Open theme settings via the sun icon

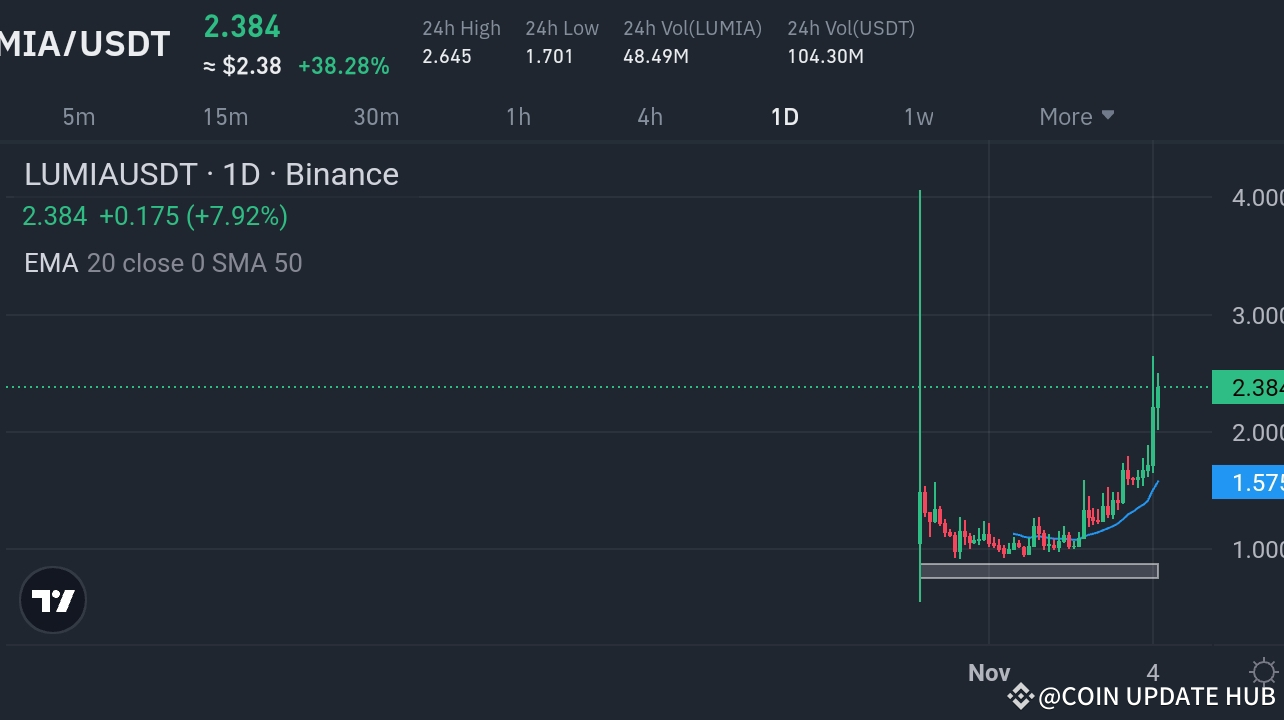tap(1264, 672)
